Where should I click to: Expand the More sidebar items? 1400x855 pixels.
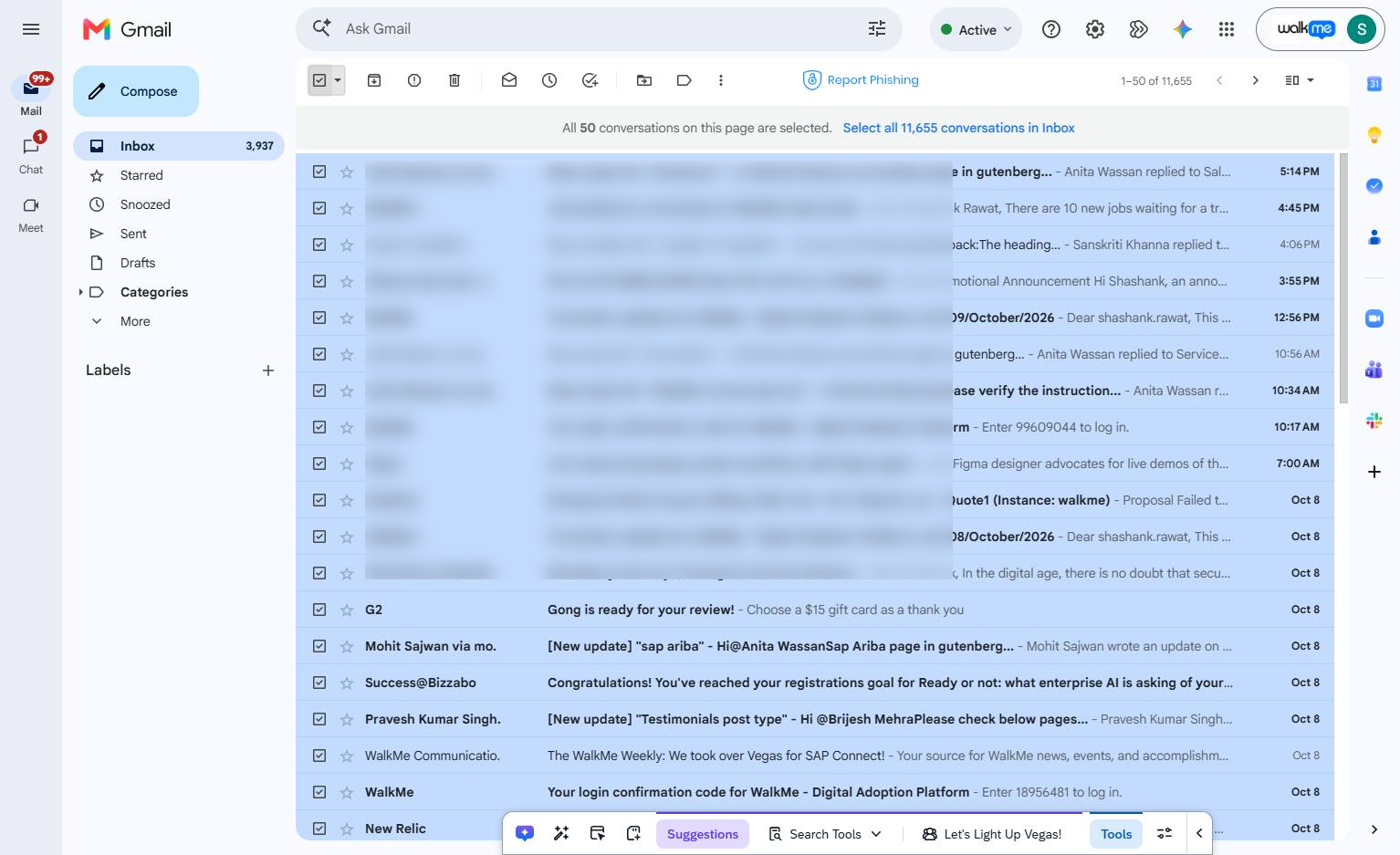click(135, 321)
